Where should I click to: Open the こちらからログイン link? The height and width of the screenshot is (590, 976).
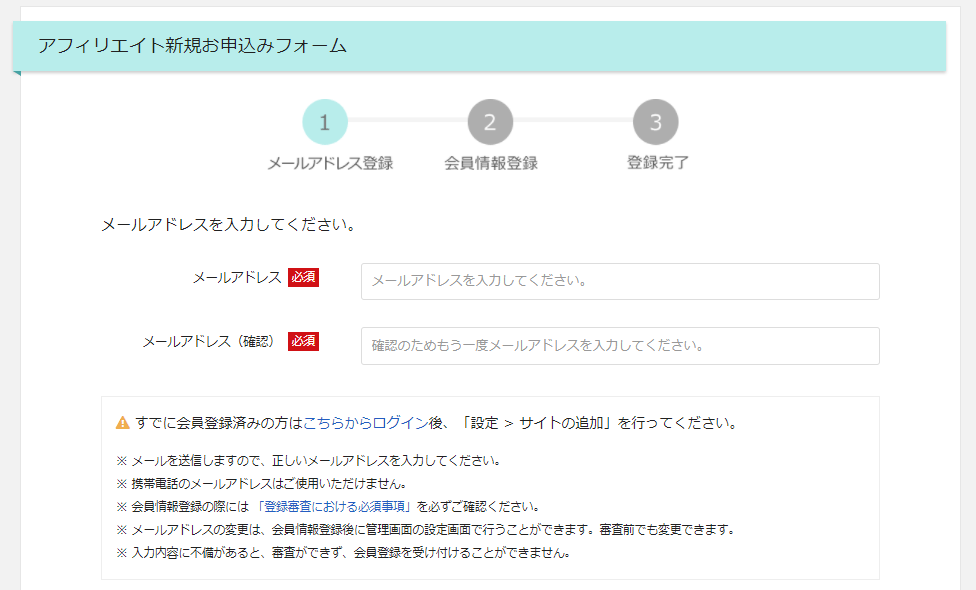click(365, 423)
